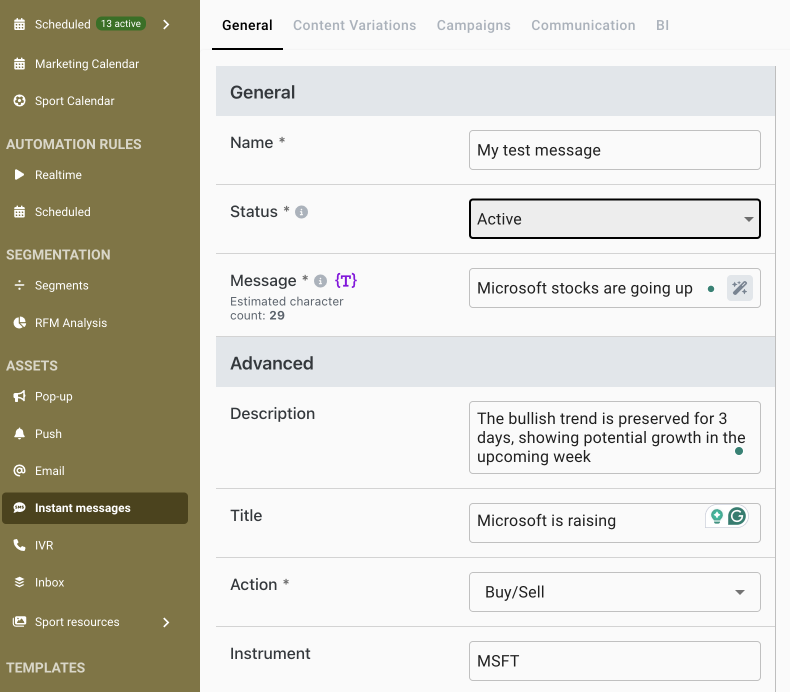Click the info icon beside Message label
Image resolution: width=790 pixels, height=692 pixels.
pos(320,281)
